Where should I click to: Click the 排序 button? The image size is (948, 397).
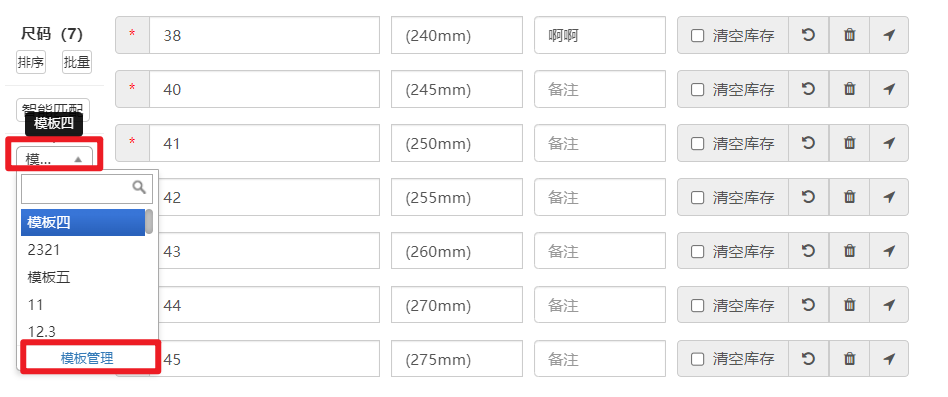31,62
